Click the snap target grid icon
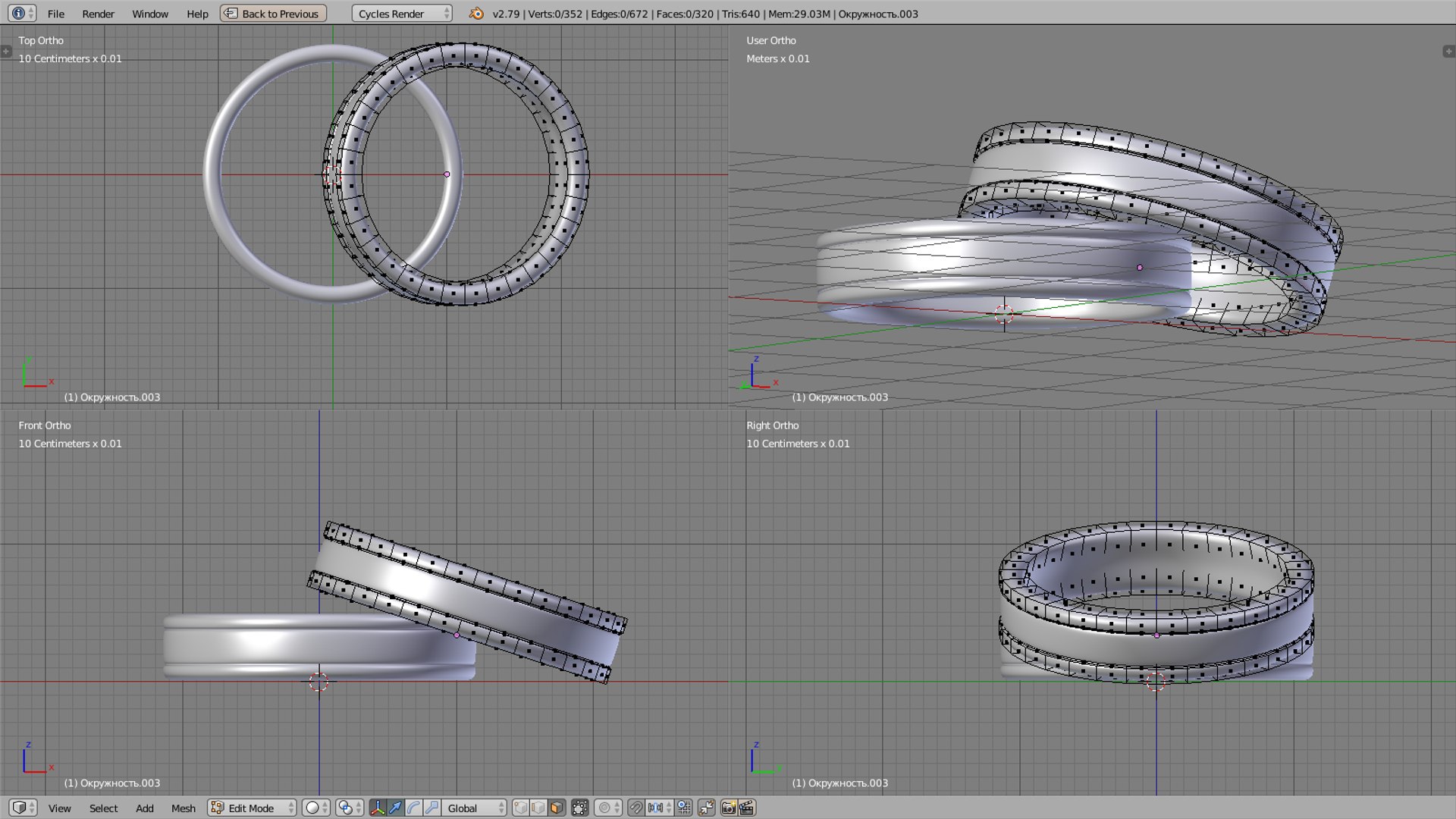 point(684,808)
